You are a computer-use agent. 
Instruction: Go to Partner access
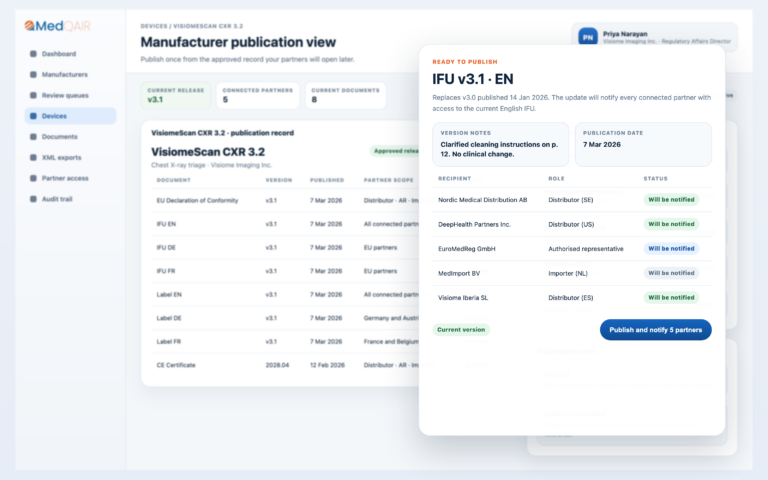pos(70,178)
